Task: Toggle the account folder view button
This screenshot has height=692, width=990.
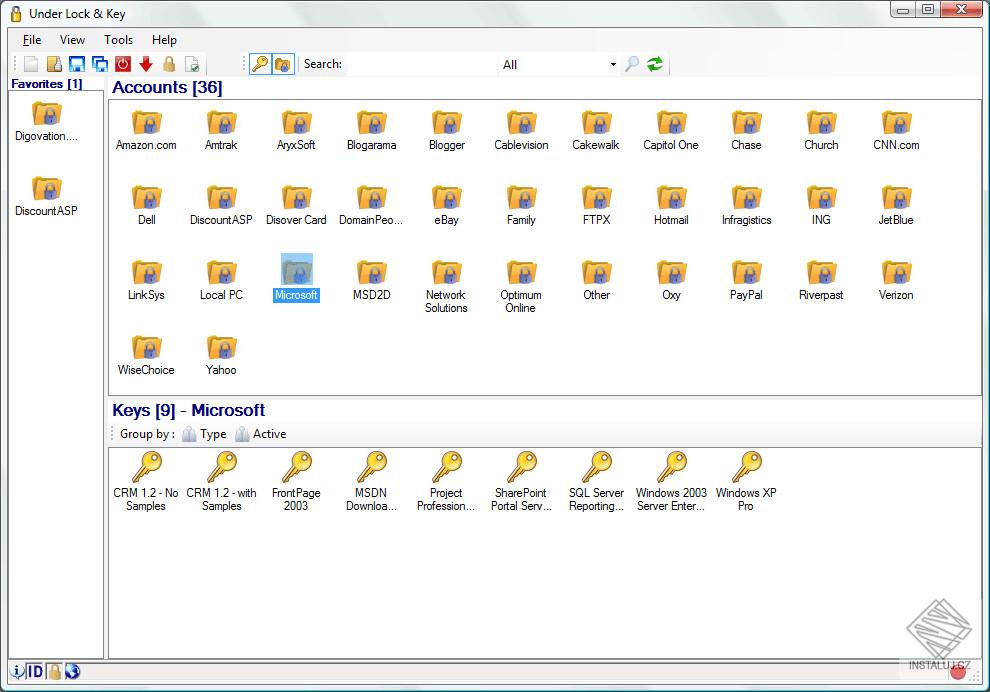Action: (x=283, y=64)
